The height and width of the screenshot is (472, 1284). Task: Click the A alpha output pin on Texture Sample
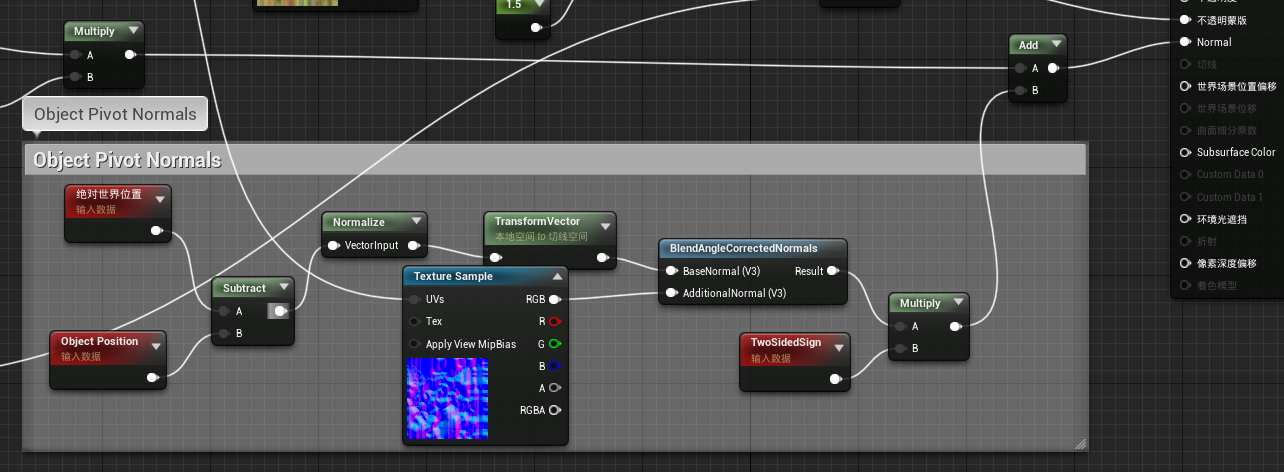click(x=555, y=388)
